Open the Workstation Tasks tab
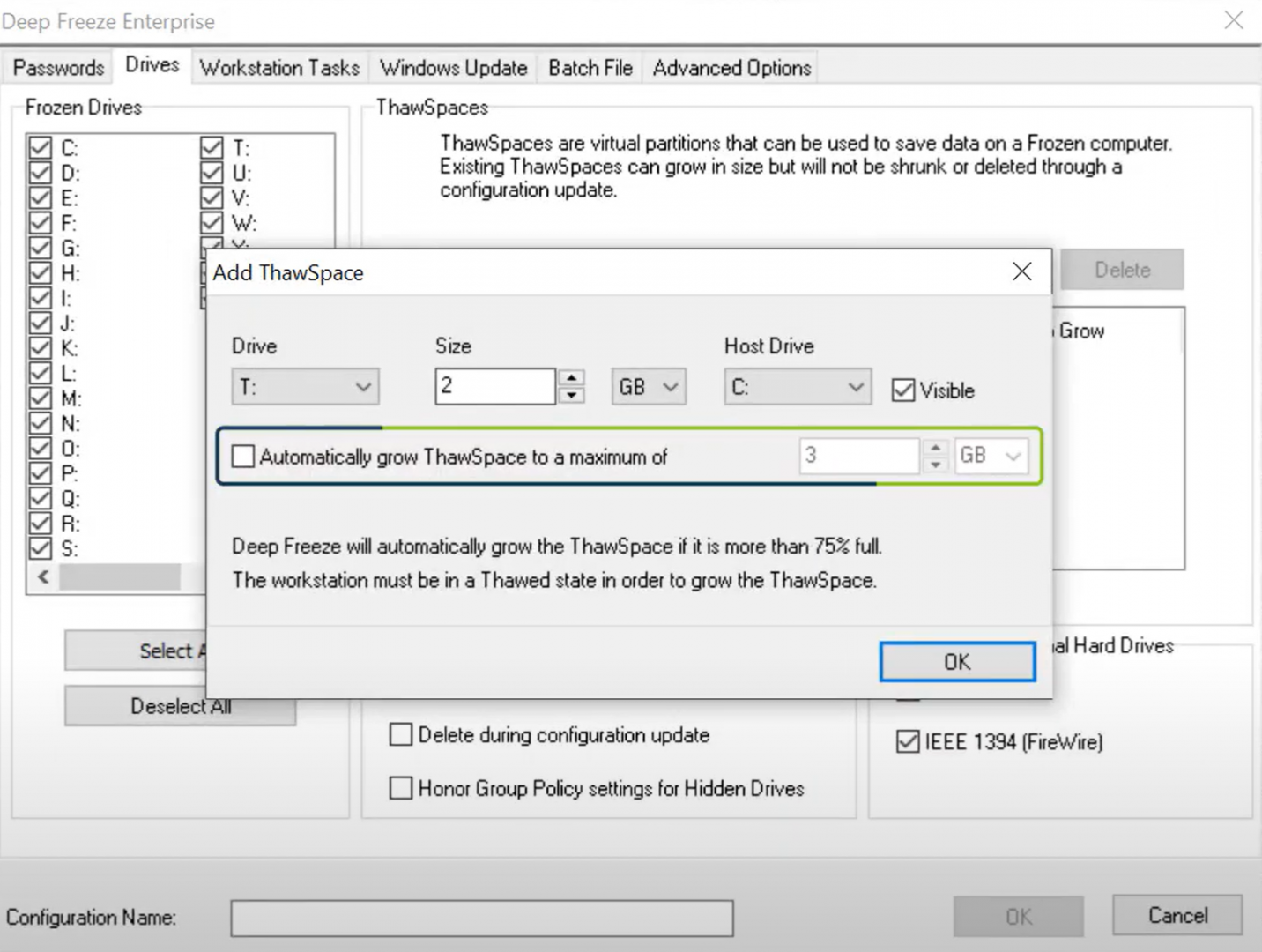This screenshot has width=1262, height=952. tap(279, 68)
